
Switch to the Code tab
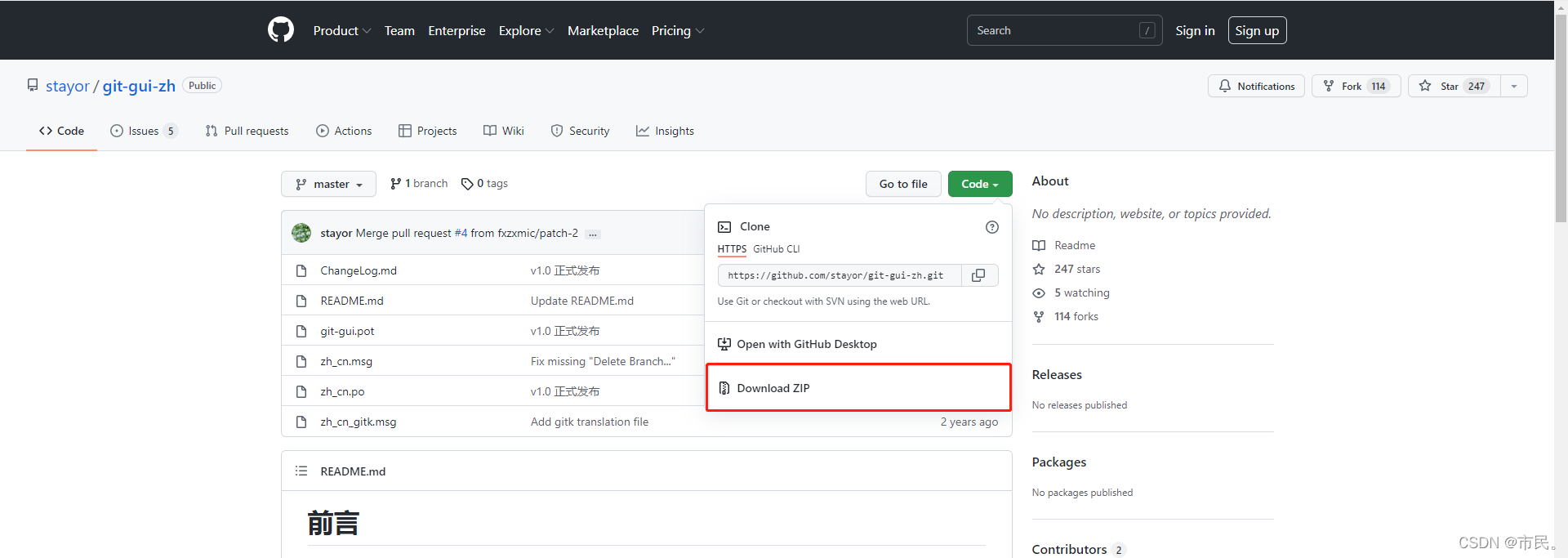(x=61, y=131)
